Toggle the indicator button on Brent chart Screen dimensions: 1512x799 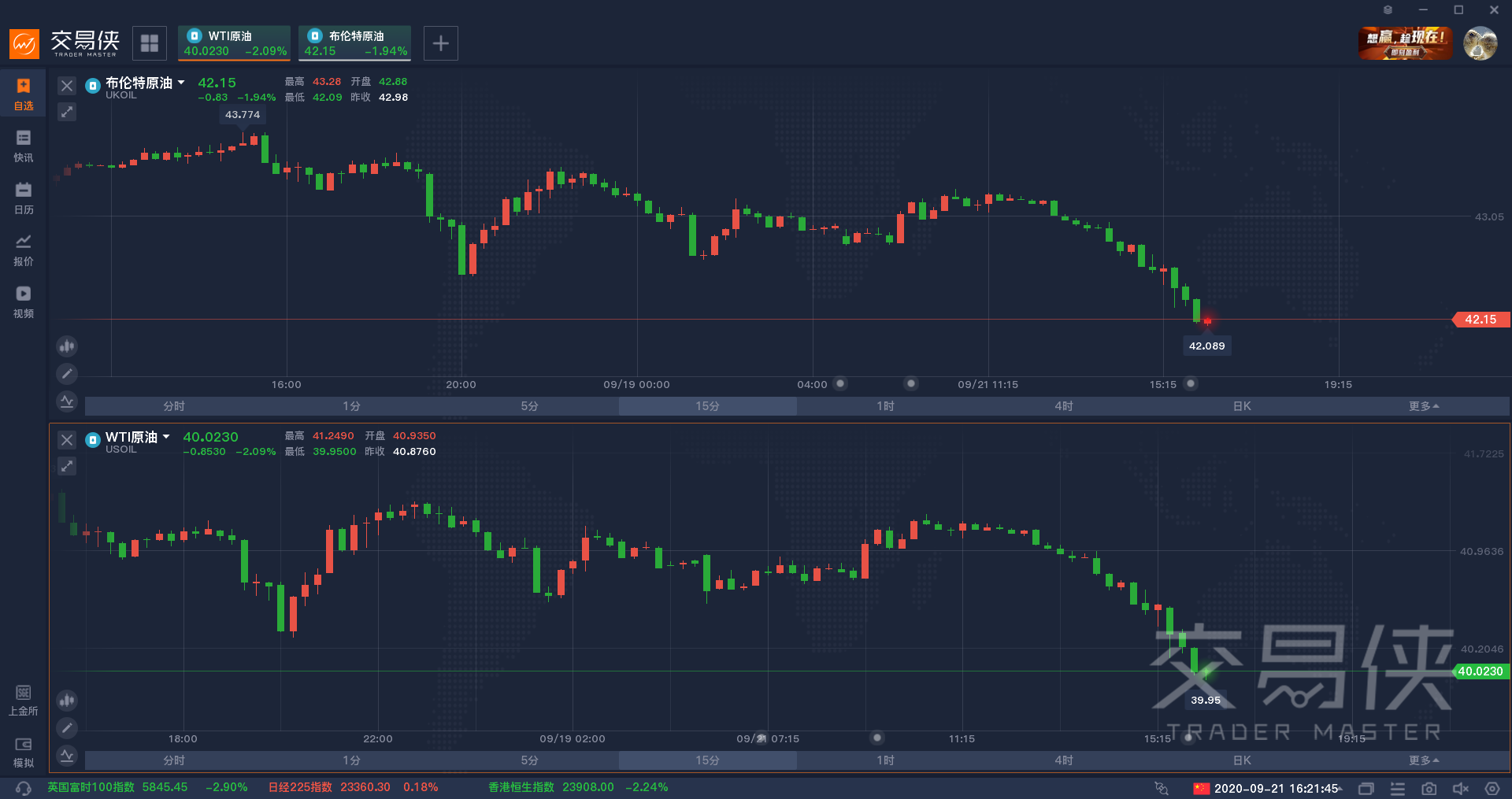pyautogui.click(x=67, y=401)
